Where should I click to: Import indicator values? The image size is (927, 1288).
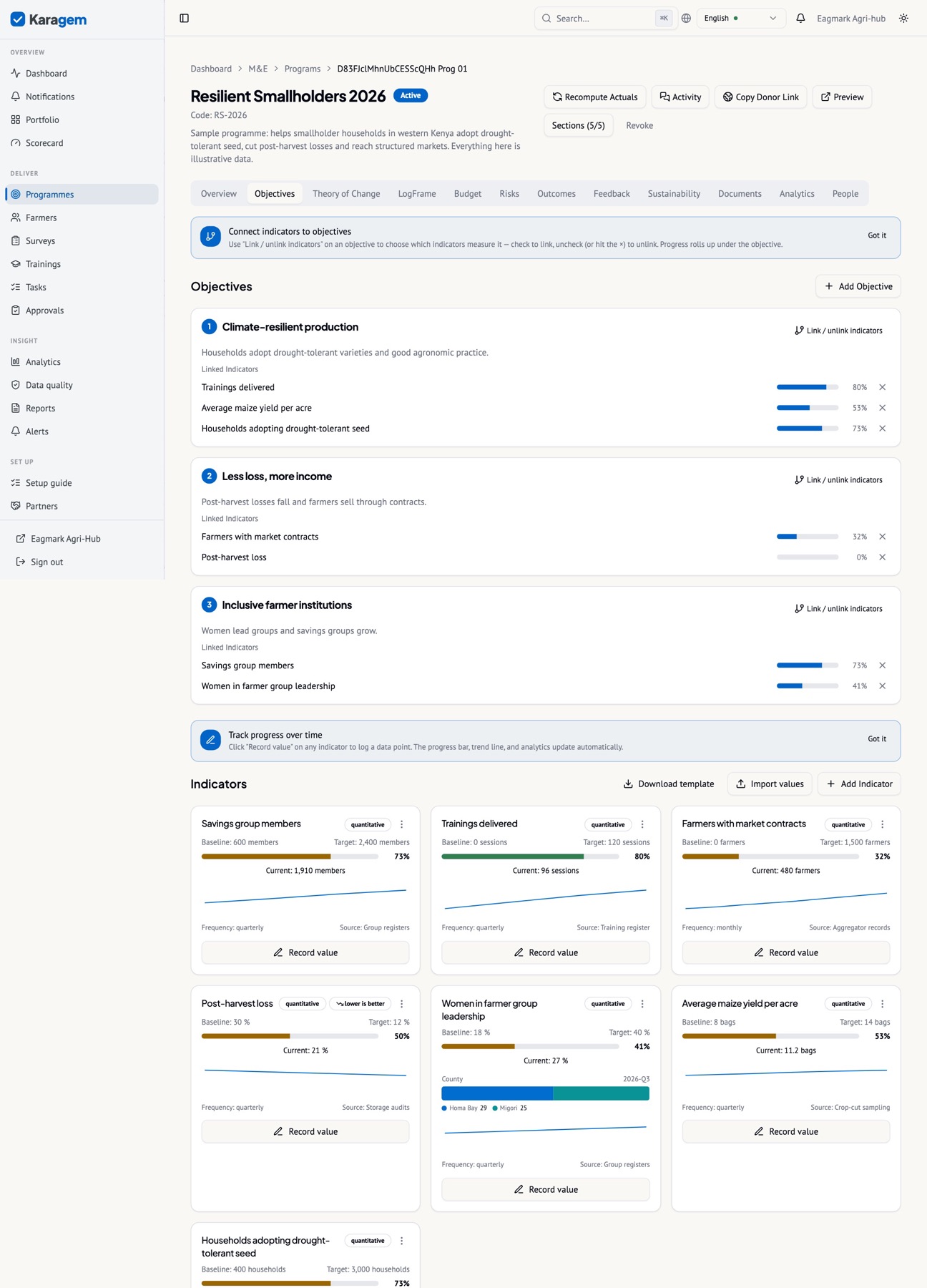[770, 784]
